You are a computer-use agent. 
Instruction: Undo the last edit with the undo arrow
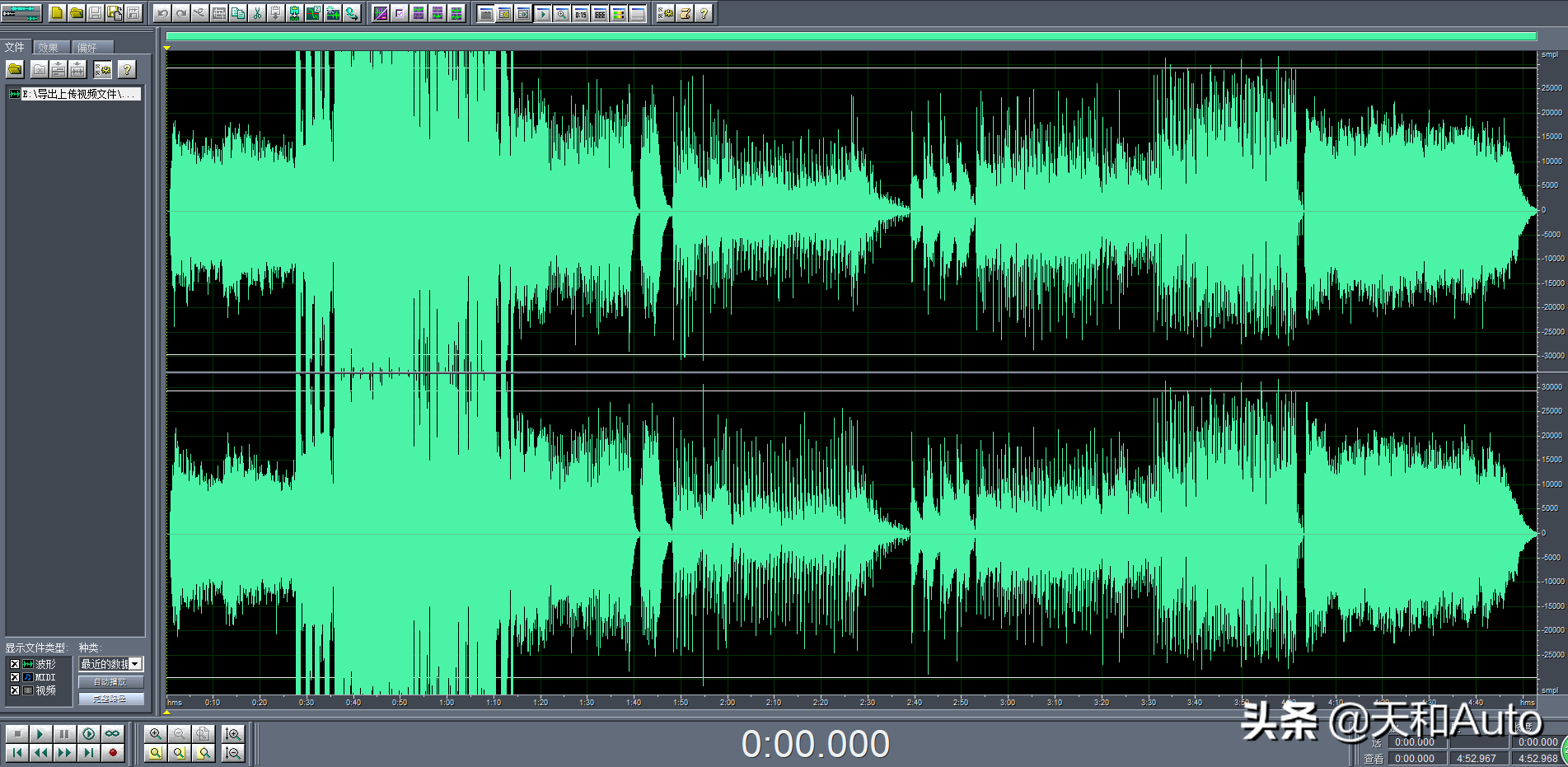[x=161, y=13]
